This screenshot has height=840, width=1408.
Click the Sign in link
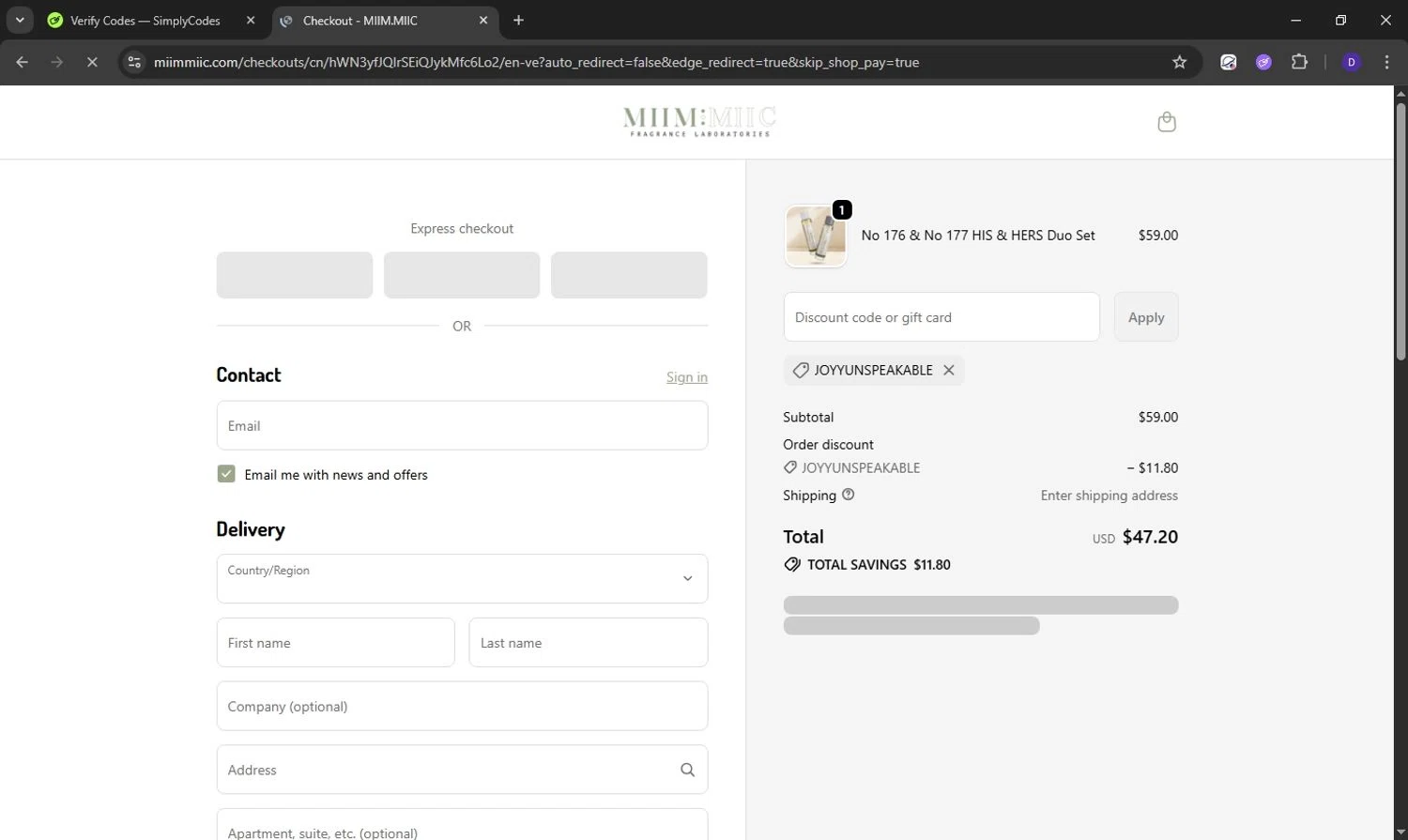pos(687,377)
